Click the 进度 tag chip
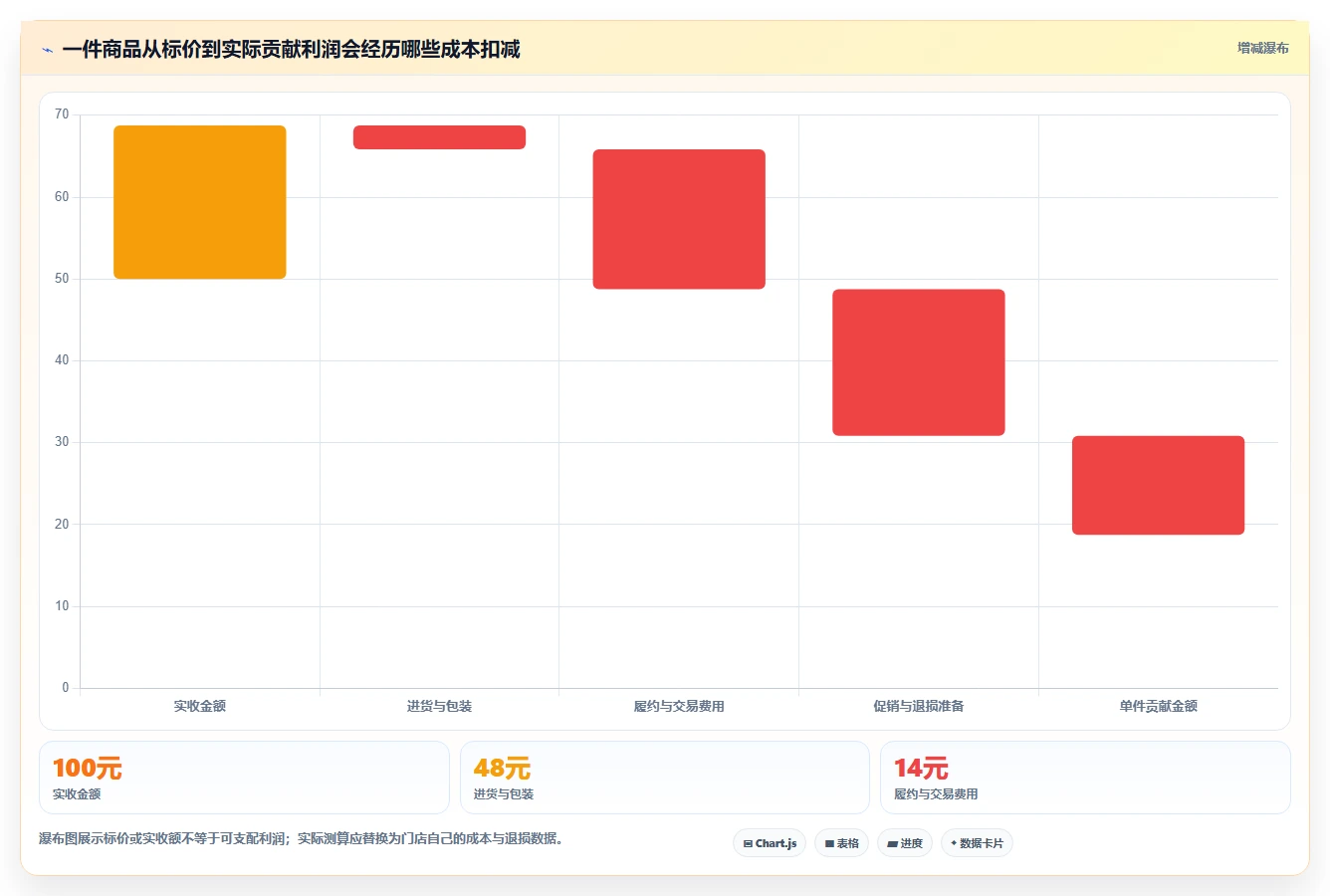The image size is (1330, 896). [905, 843]
